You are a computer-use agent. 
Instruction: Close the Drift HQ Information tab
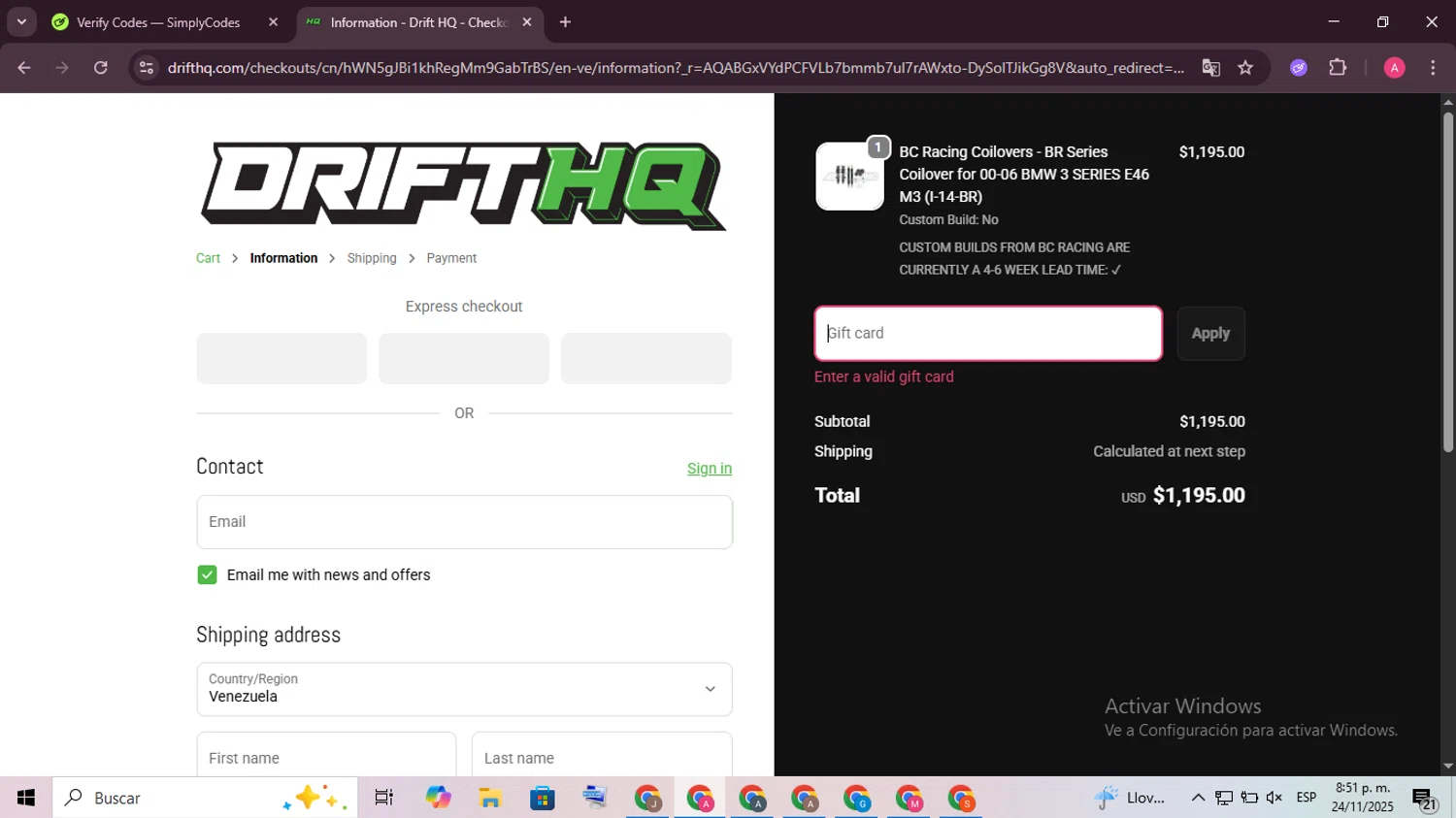click(x=527, y=22)
